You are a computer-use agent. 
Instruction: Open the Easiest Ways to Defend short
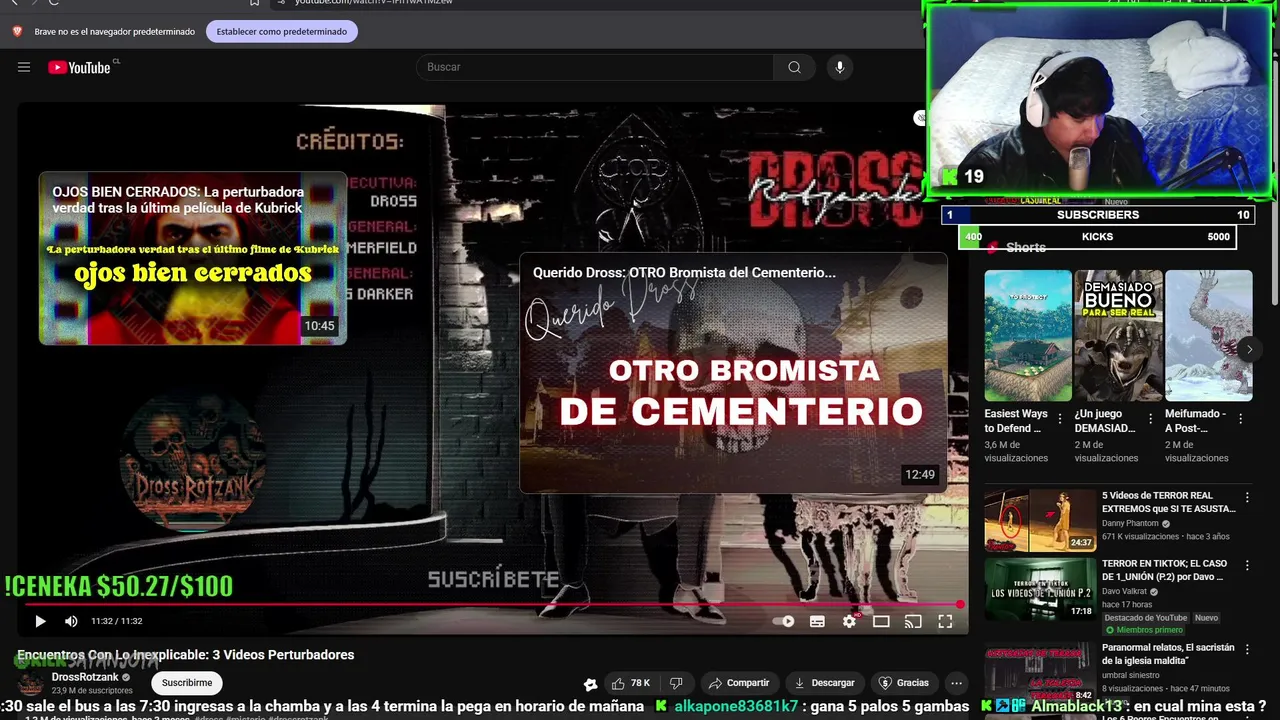tap(1028, 335)
